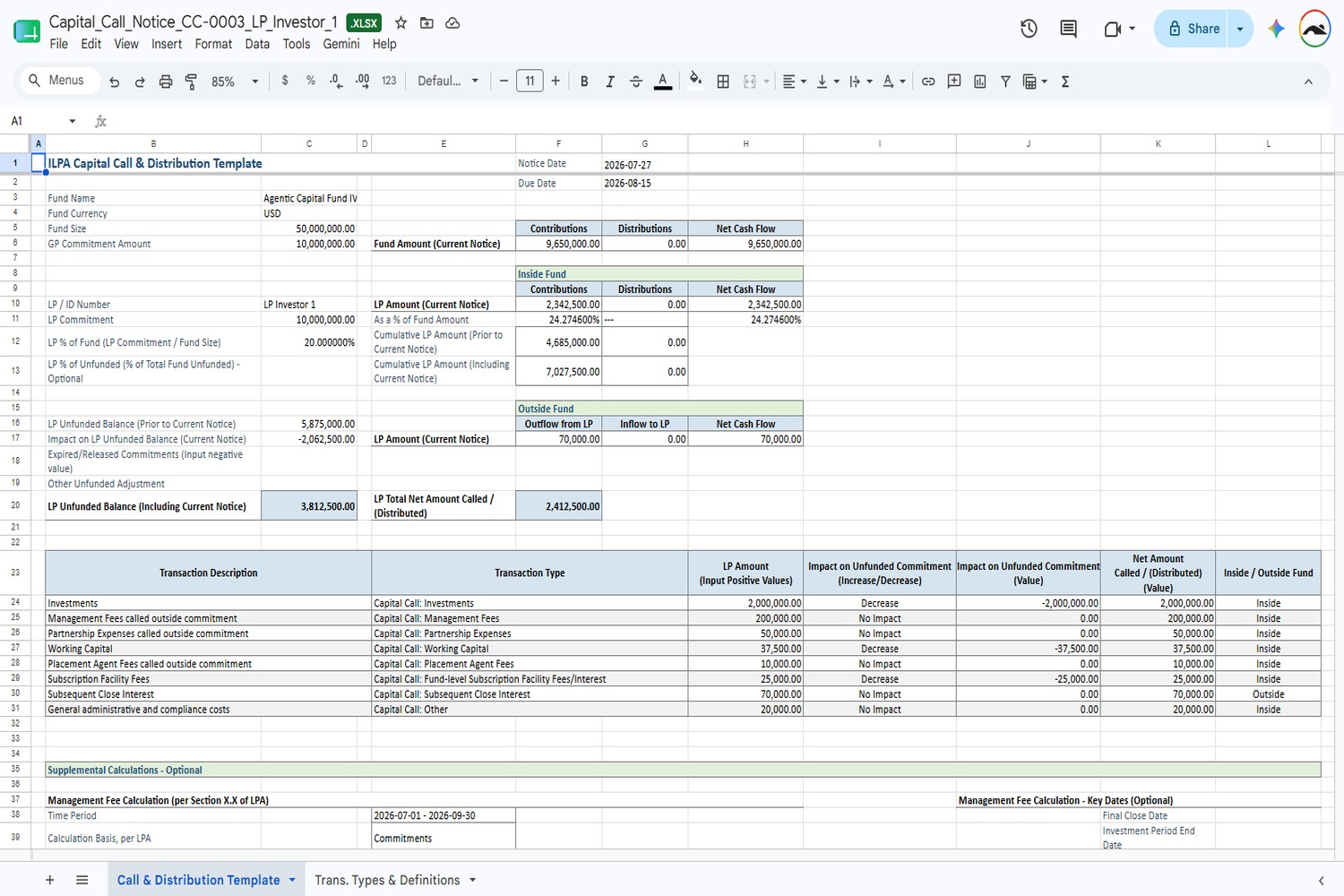Image resolution: width=1344 pixels, height=896 pixels.
Task: Show all sheets list
Action: pos(82,880)
